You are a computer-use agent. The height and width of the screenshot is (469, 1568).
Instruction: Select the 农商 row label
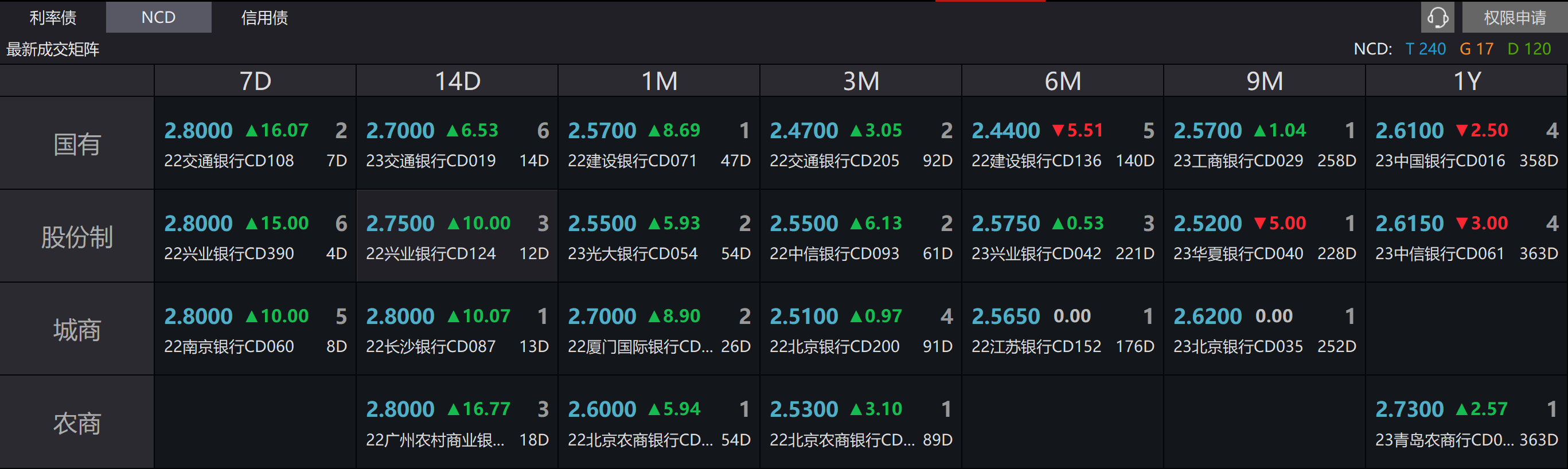pyautogui.click(x=77, y=422)
